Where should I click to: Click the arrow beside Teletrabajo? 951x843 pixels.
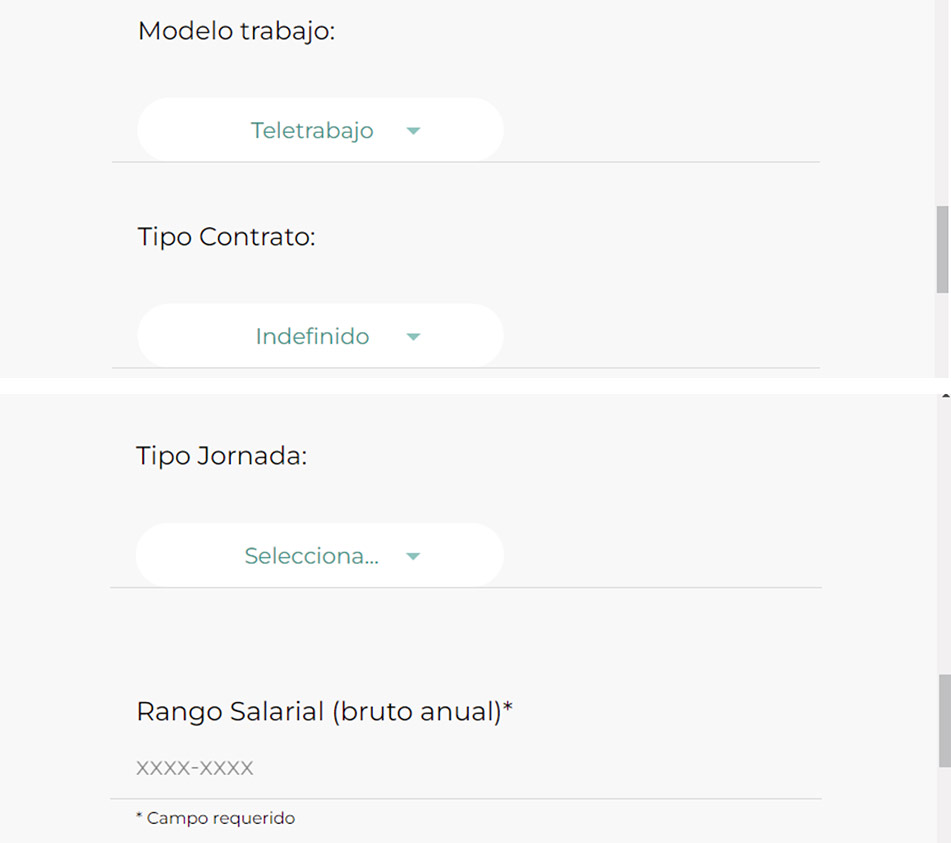pyautogui.click(x=414, y=131)
